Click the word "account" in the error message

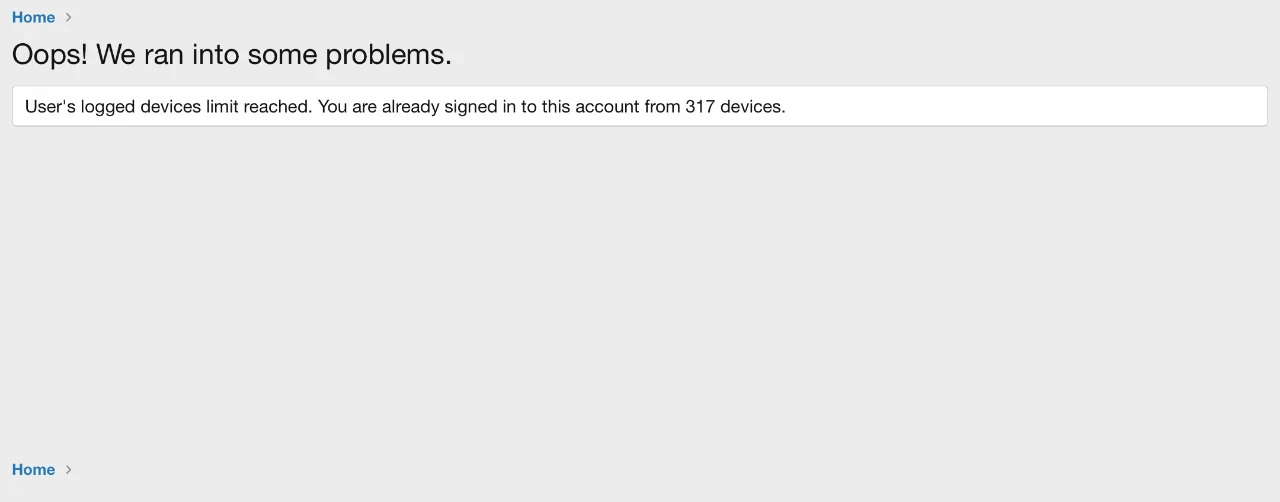[x=607, y=106]
